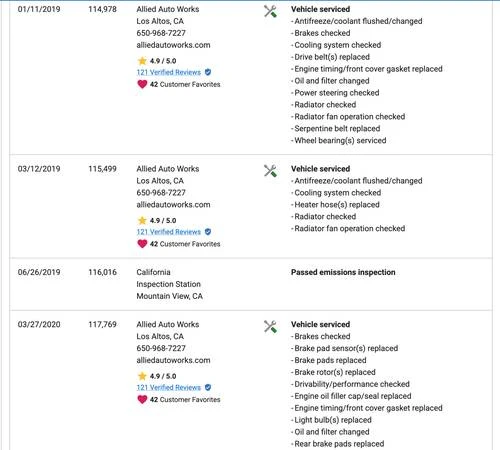This screenshot has height=450, width=500.
Task: Click the wrench service icon for 03/12/2019 record
Action: point(270,171)
